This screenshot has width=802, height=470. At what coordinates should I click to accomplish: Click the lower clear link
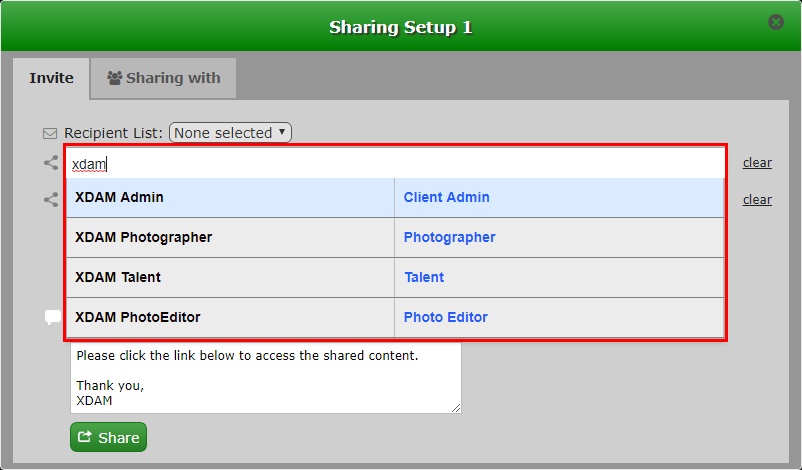click(x=756, y=200)
